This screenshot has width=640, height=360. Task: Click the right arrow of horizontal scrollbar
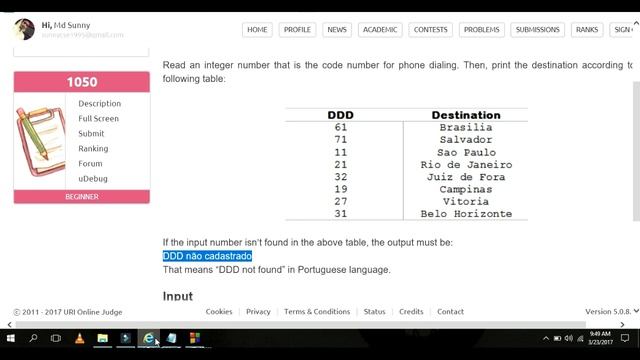click(622, 325)
